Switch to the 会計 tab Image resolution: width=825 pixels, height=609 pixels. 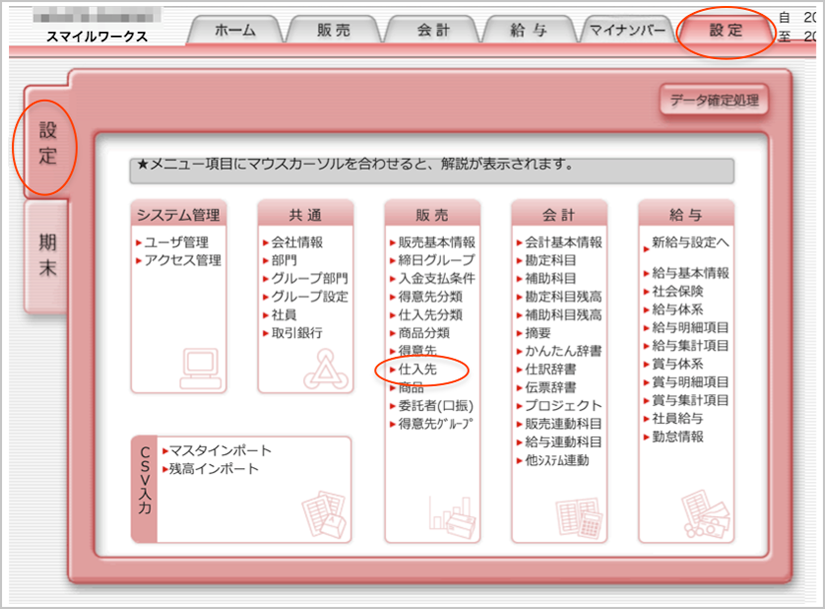[x=432, y=31]
